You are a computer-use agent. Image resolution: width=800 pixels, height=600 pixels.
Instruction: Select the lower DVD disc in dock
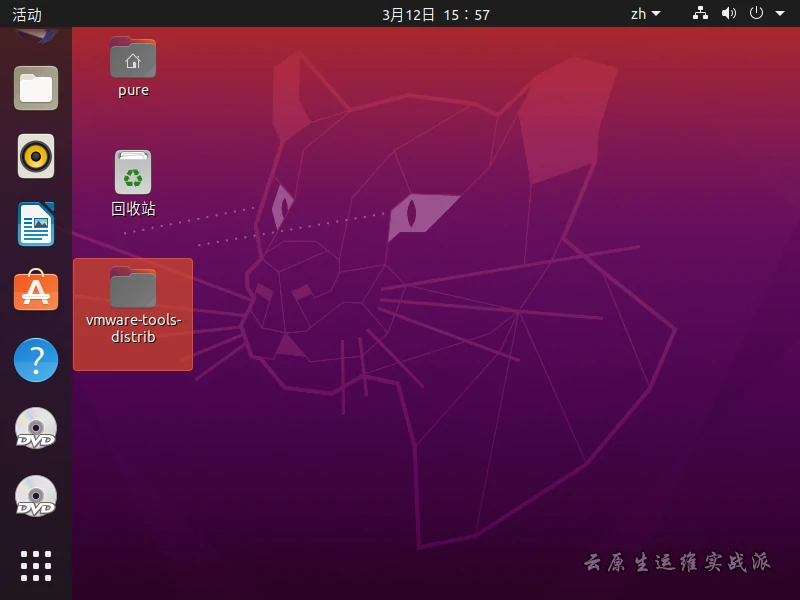point(36,496)
